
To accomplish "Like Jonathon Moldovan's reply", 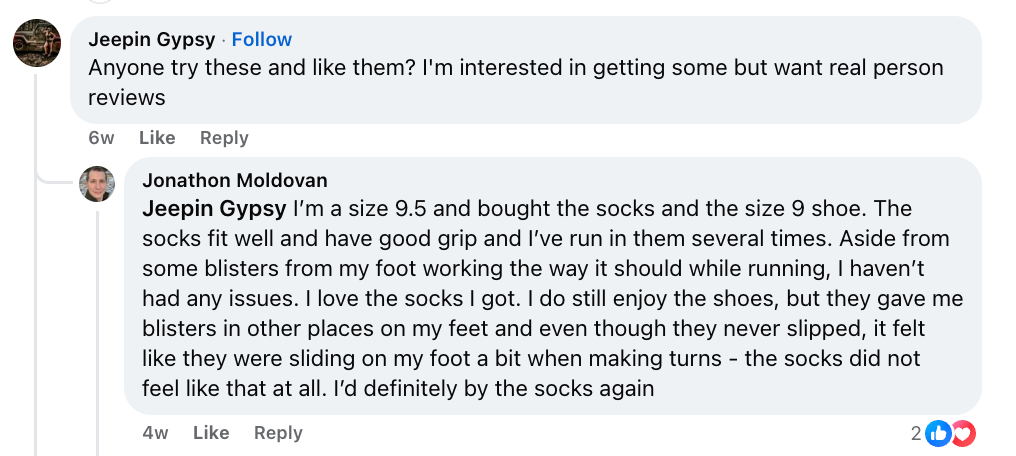I will 211,433.
